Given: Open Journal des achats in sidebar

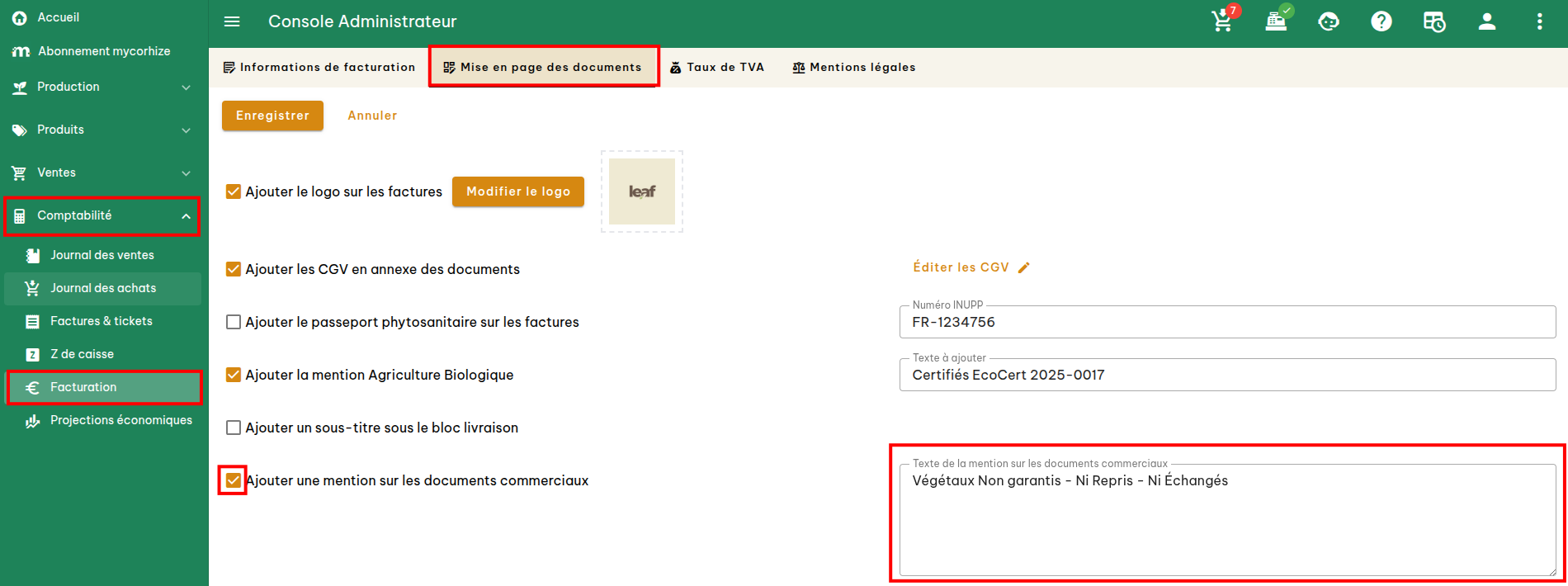Looking at the screenshot, I should click(x=102, y=288).
